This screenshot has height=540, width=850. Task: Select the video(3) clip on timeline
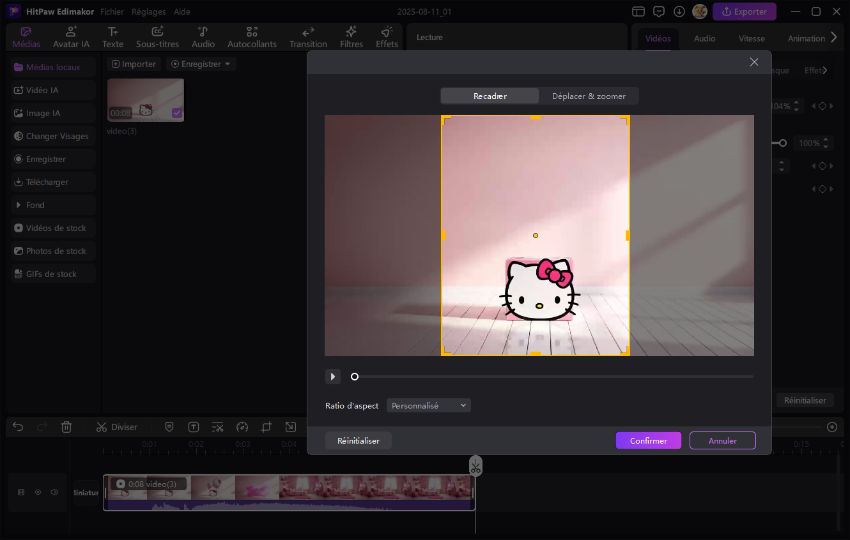tap(289, 492)
